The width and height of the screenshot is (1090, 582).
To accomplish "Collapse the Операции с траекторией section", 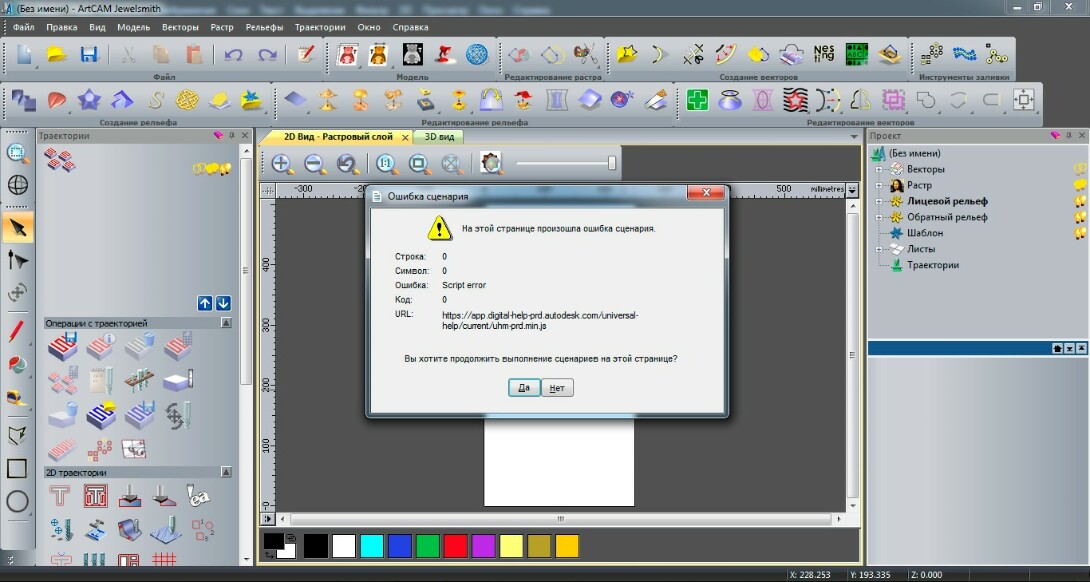I will [226, 323].
